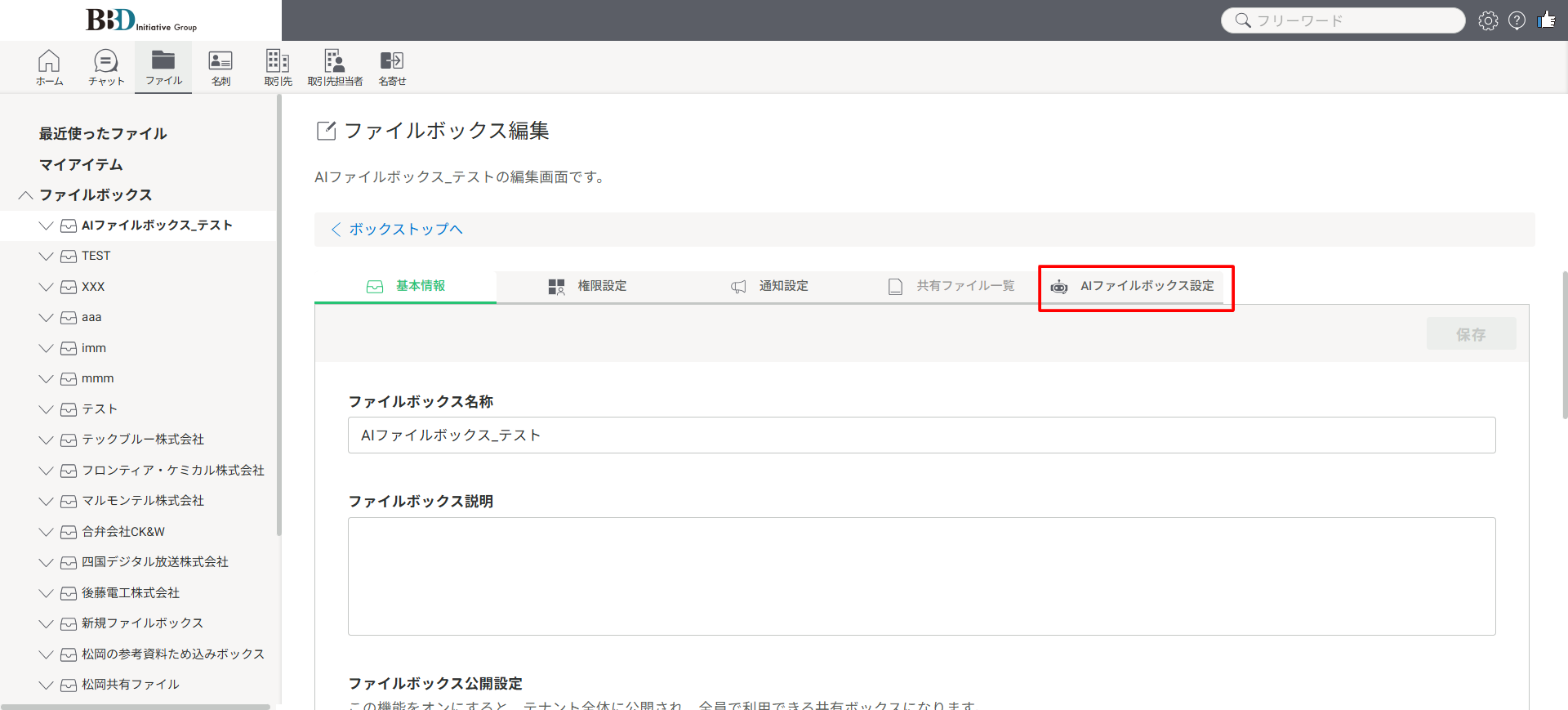Click the ファイルボックス名称 text field
The image size is (1568, 710).
pos(921,435)
